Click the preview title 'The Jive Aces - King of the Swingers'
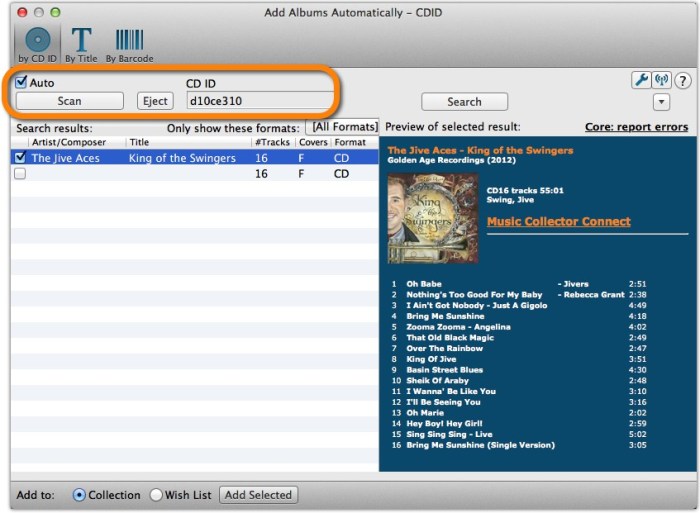 coord(480,150)
